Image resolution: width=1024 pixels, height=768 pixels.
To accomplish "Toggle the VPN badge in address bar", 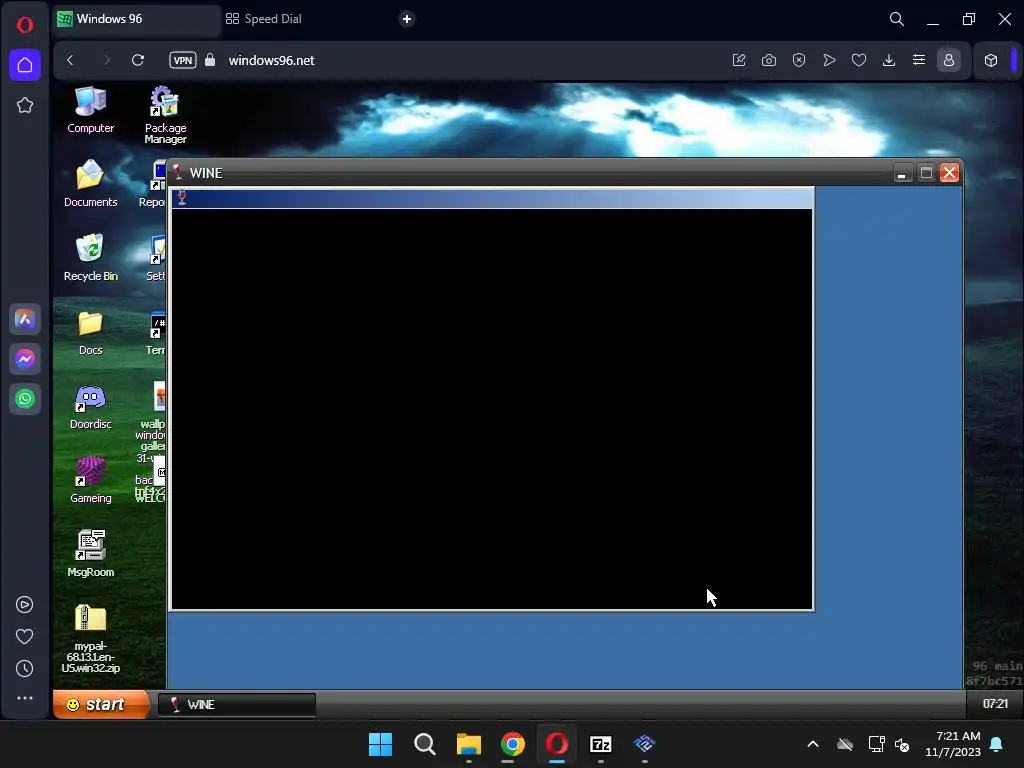I will [183, 60].
